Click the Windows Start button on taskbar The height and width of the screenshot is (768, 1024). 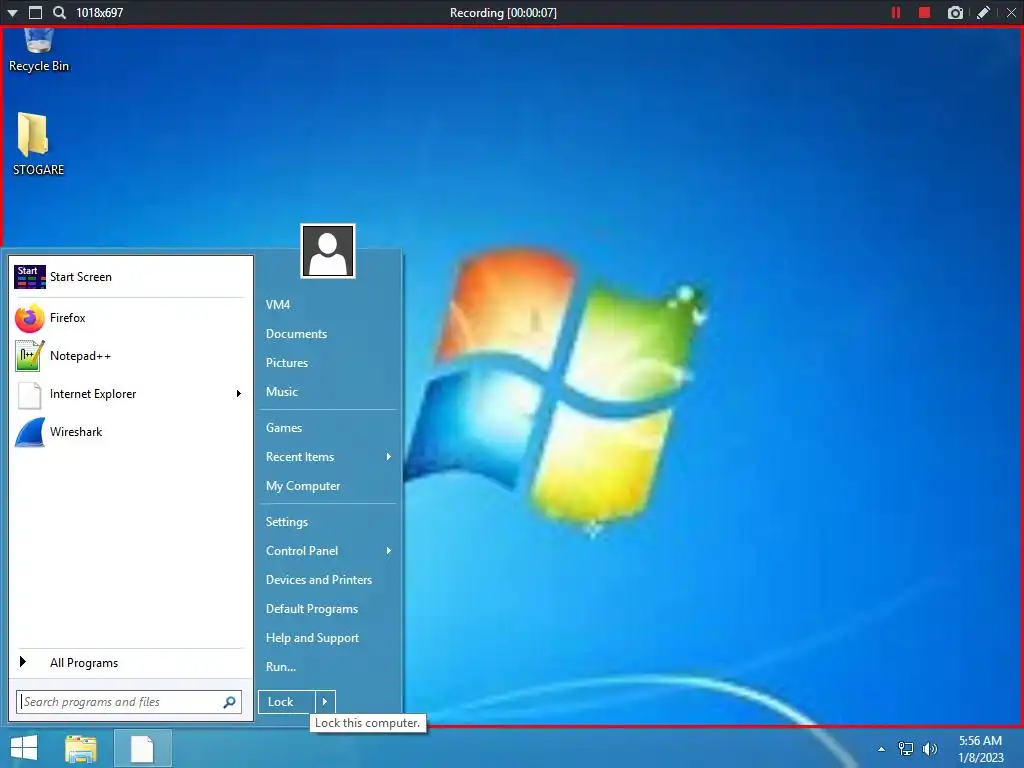[24, 748]
